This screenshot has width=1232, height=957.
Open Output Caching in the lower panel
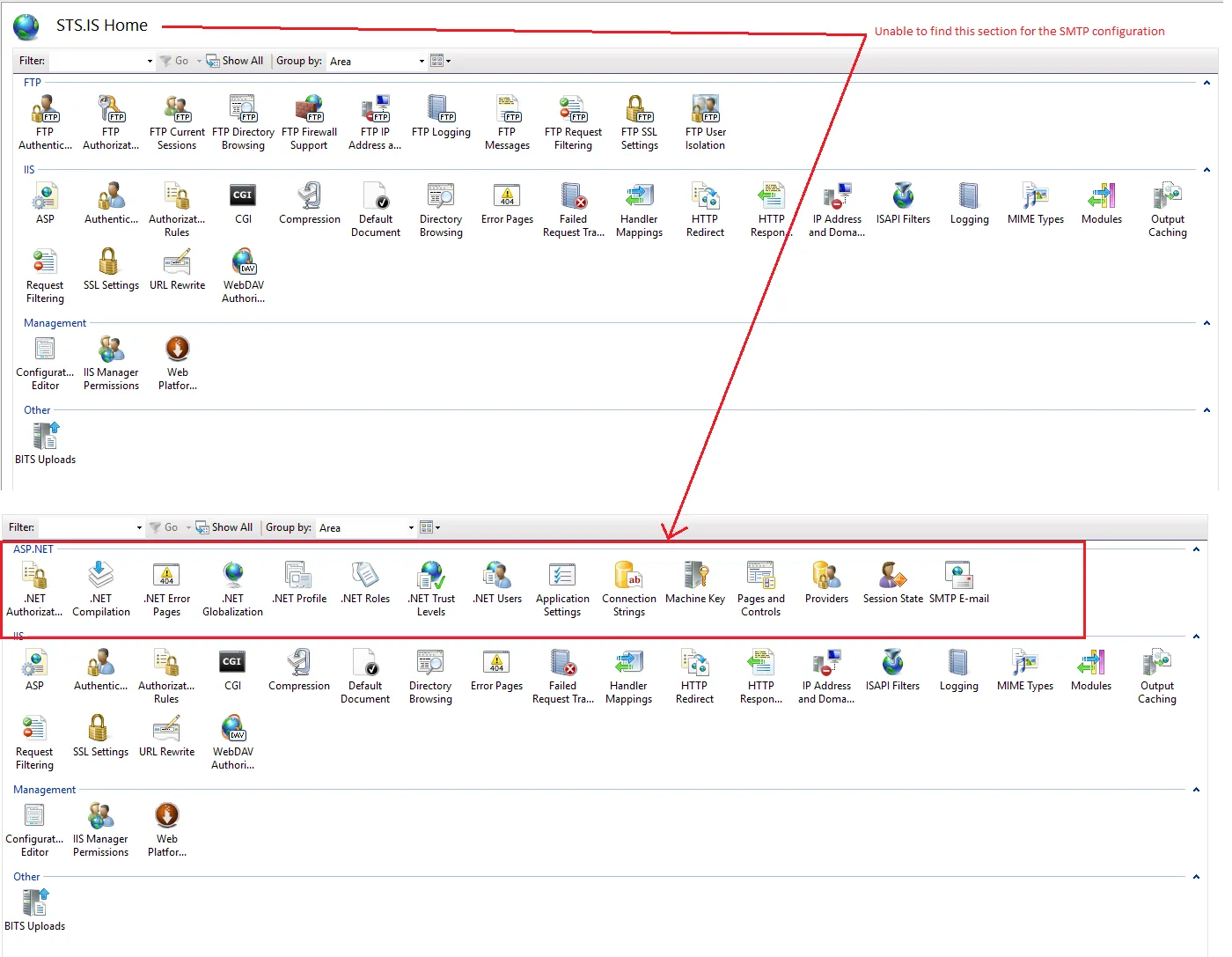pyautogui.click(x=1156, y=662)
